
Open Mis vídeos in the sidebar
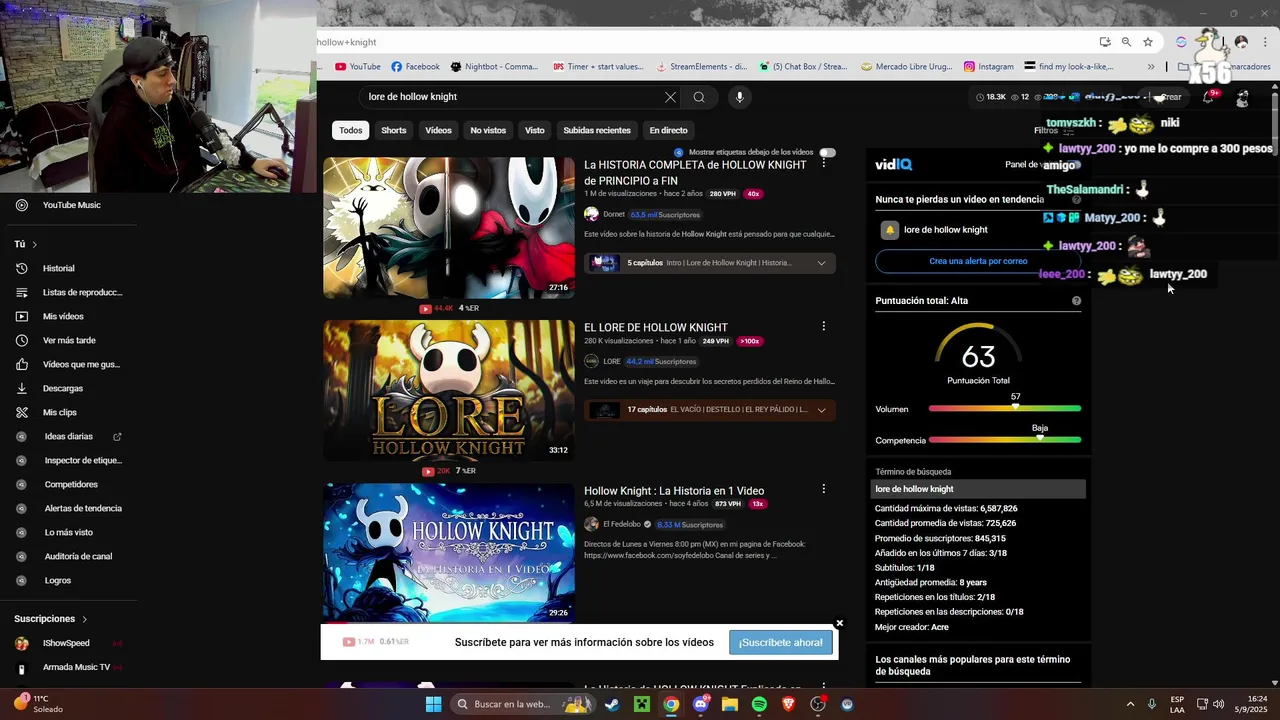[62, 316]
